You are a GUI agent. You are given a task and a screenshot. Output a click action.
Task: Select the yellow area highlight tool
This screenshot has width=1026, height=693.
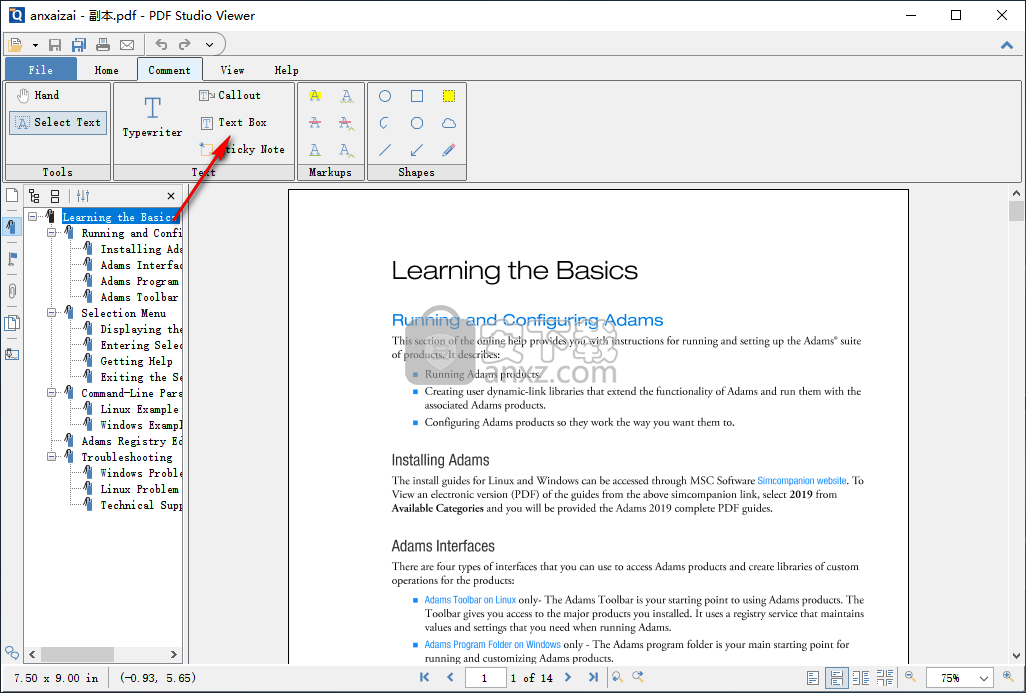pos(449,96)
